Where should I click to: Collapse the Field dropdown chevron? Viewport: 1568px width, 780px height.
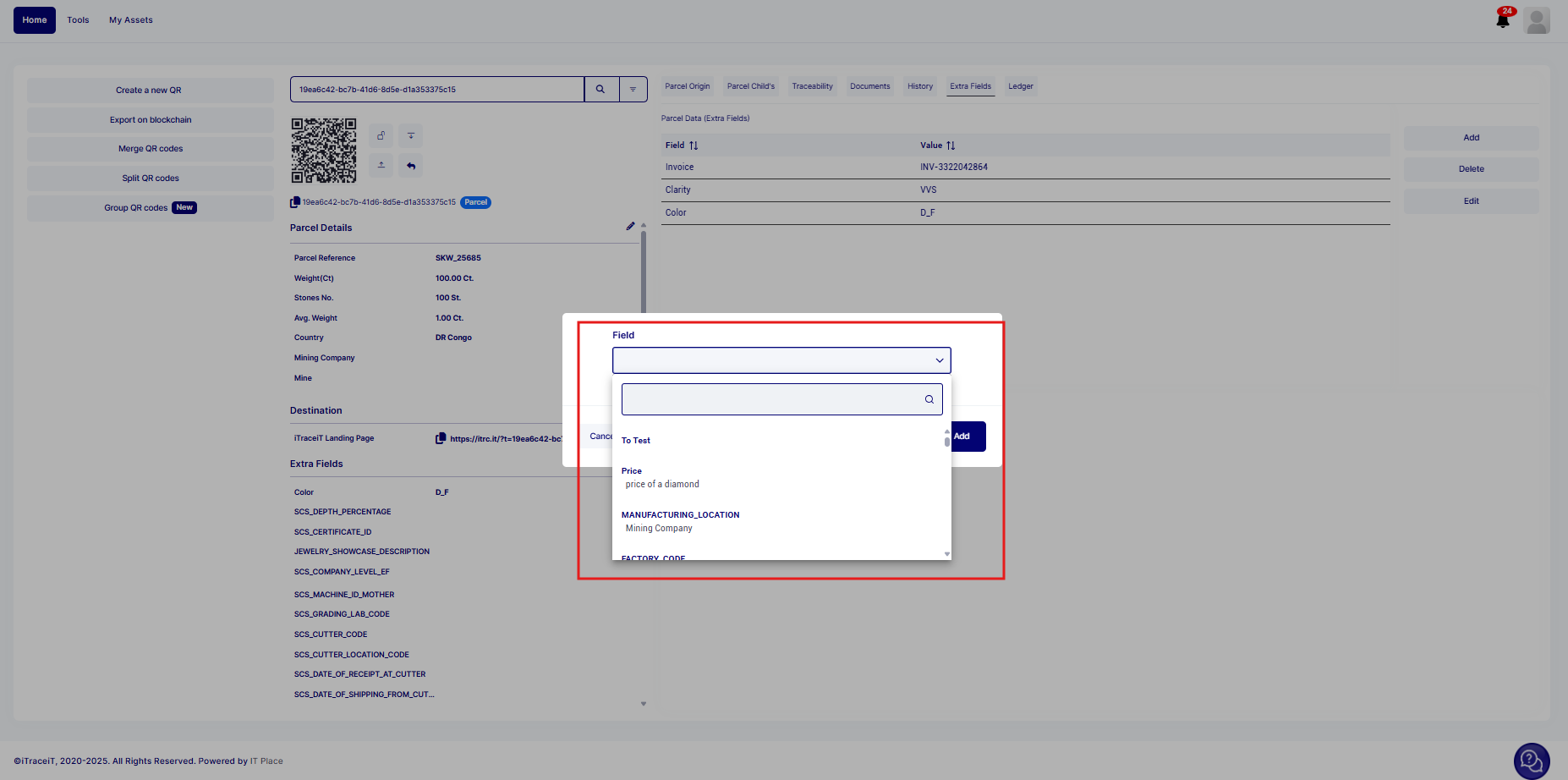tap(939, 360)
